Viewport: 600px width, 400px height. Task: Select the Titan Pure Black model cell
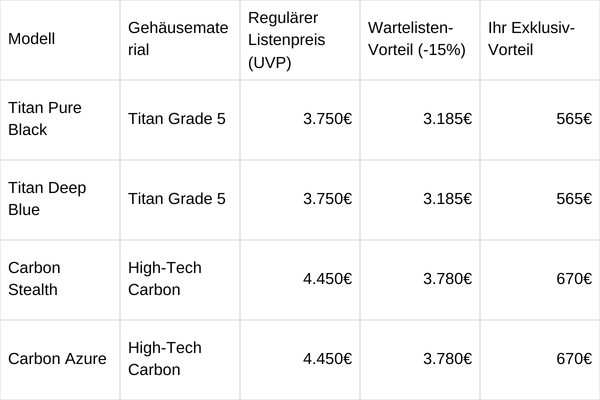point(45,119)
